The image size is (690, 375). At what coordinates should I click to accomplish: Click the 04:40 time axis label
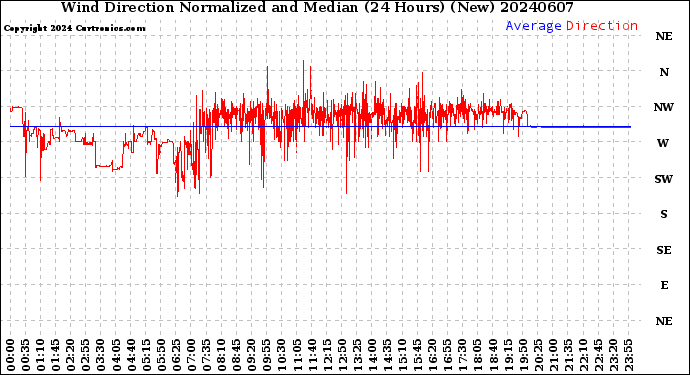131,355
